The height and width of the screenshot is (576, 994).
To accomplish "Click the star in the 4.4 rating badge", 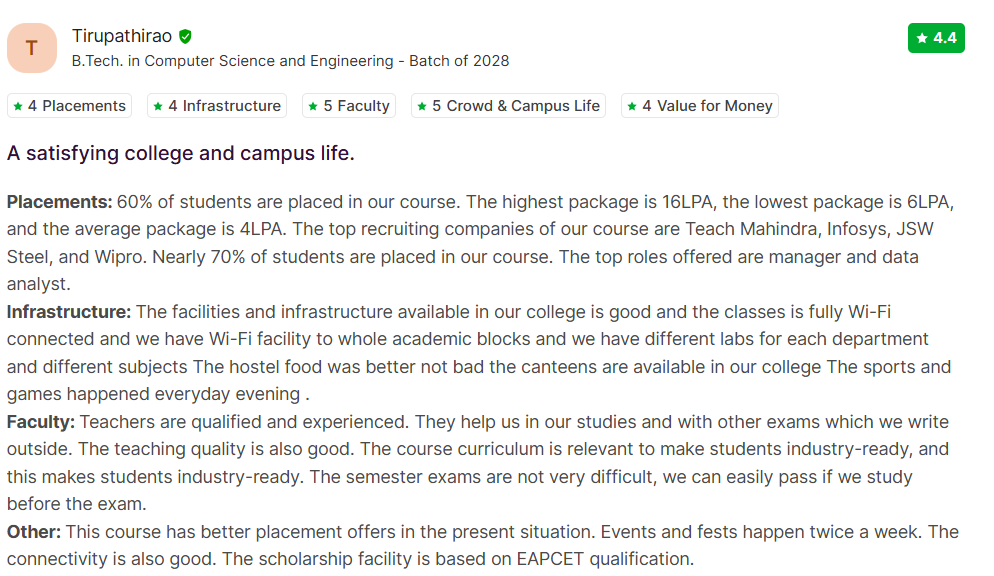I will [922, 38].
